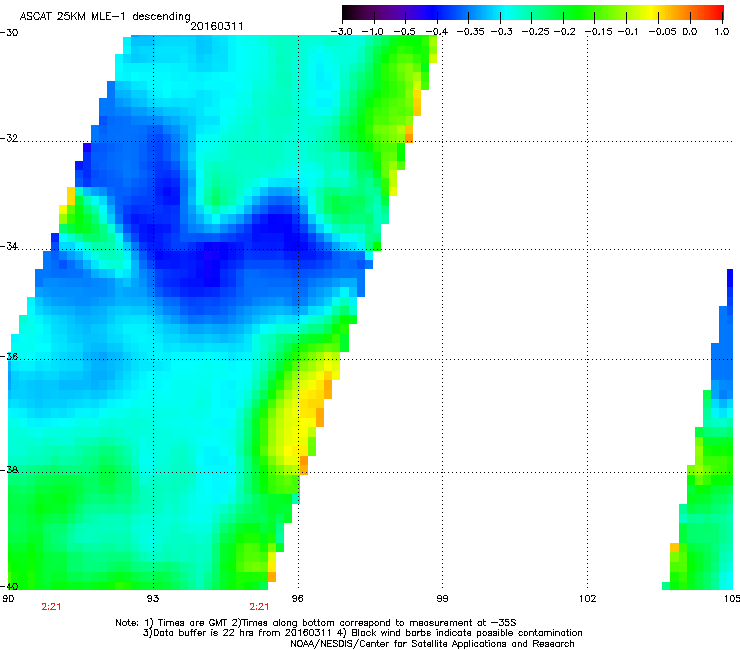The image size is (740, 650).
Task: Click the 'ASCAT 25KM MLE-1 descending' title
Action: pos(105,17)
